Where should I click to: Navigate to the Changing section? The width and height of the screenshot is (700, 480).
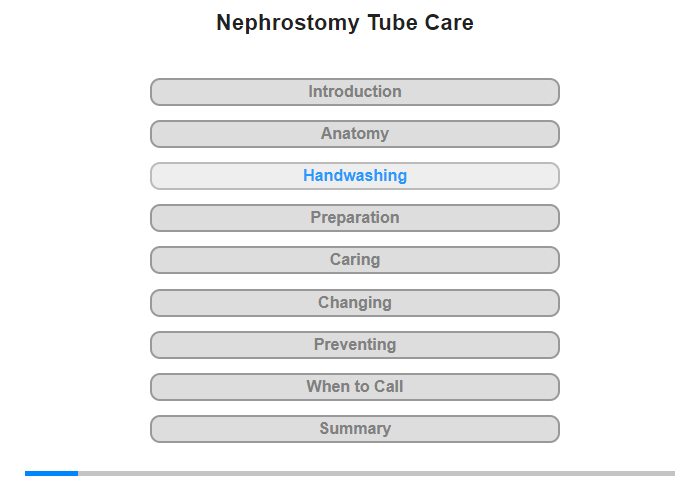[x=354, y=303]
